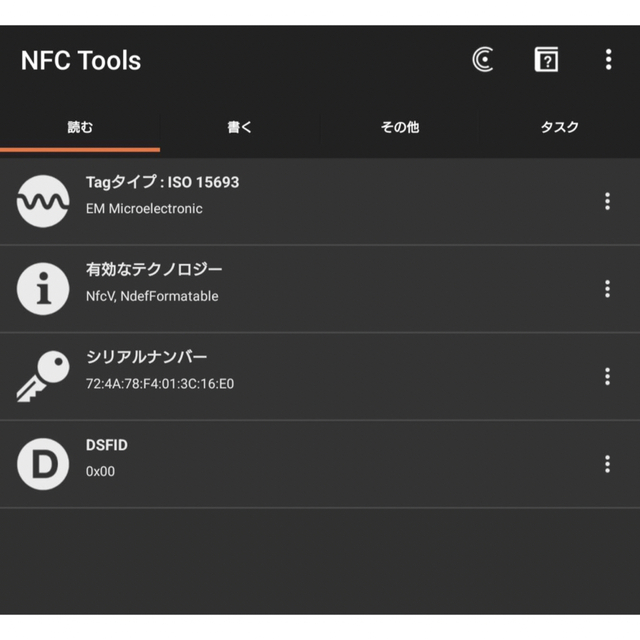
Task: Switch to the 読む tab
Action: click(x=80, y=127)
